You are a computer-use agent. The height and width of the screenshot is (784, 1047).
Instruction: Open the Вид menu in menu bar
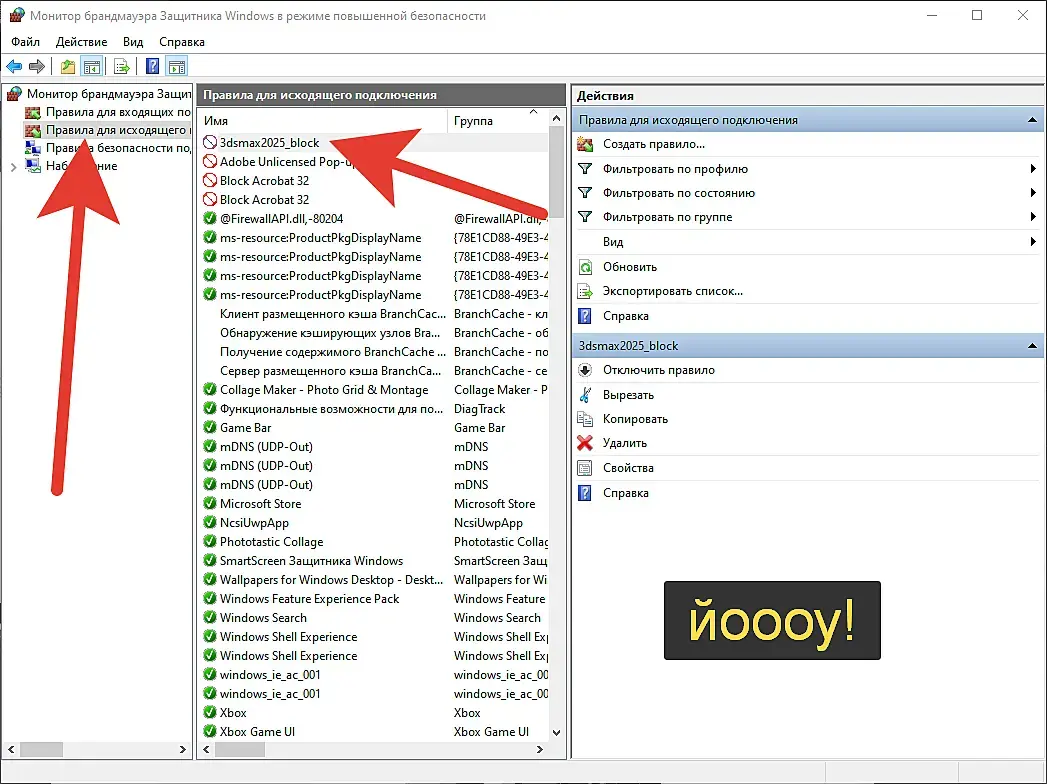point(133,42)
